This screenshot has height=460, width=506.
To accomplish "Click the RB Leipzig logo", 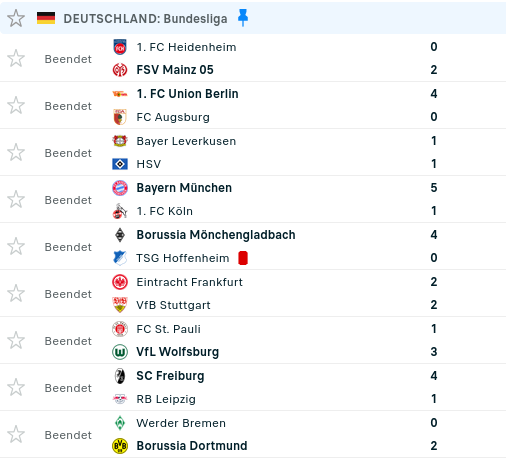I will point(120,399).
